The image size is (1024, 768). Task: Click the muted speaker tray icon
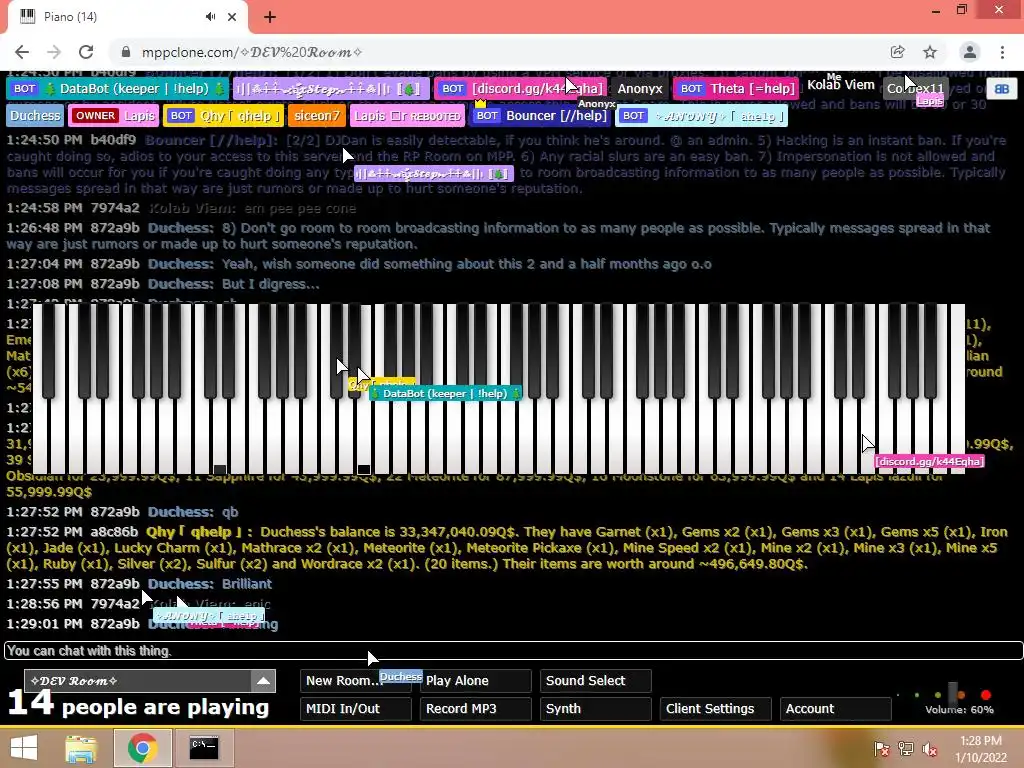click(x=930, y=749)
